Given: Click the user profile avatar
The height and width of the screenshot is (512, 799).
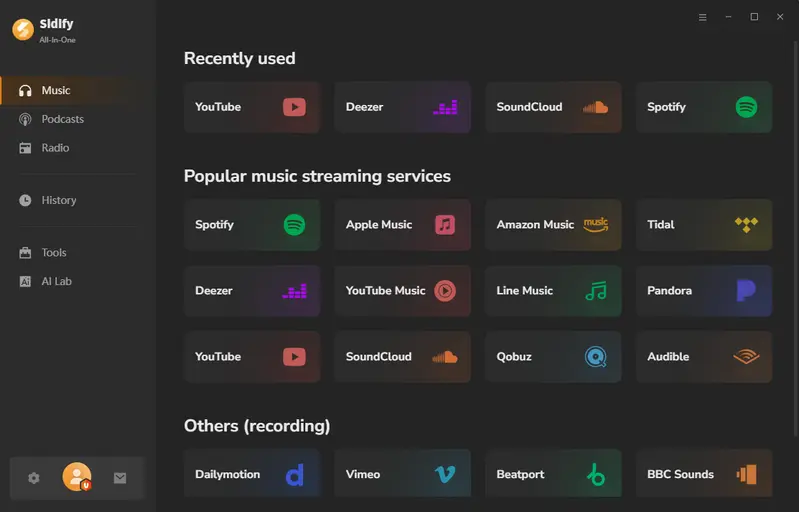Looking at the screenshot, I should (x=77, y=477).
